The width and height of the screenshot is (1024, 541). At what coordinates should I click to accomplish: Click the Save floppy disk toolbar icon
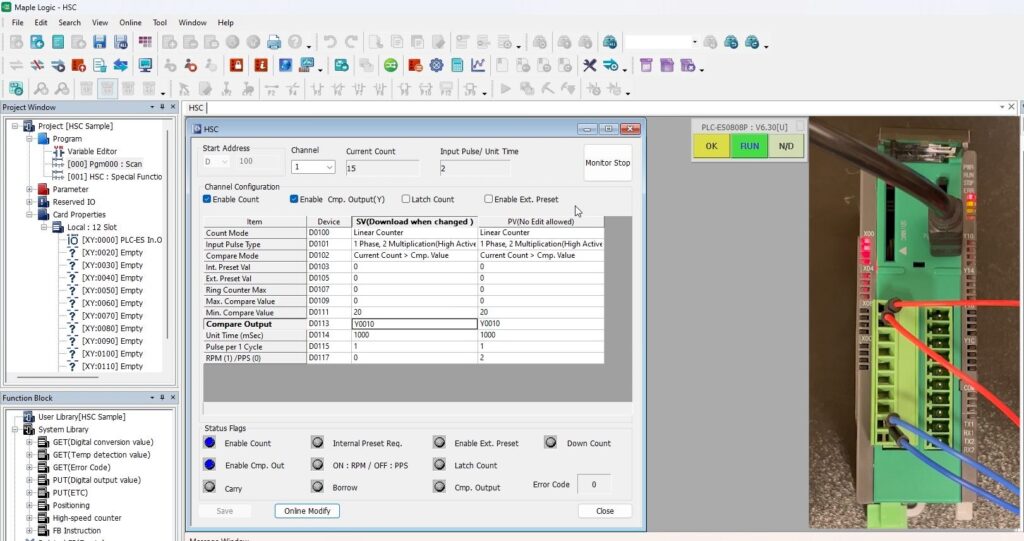coord(99,42)
